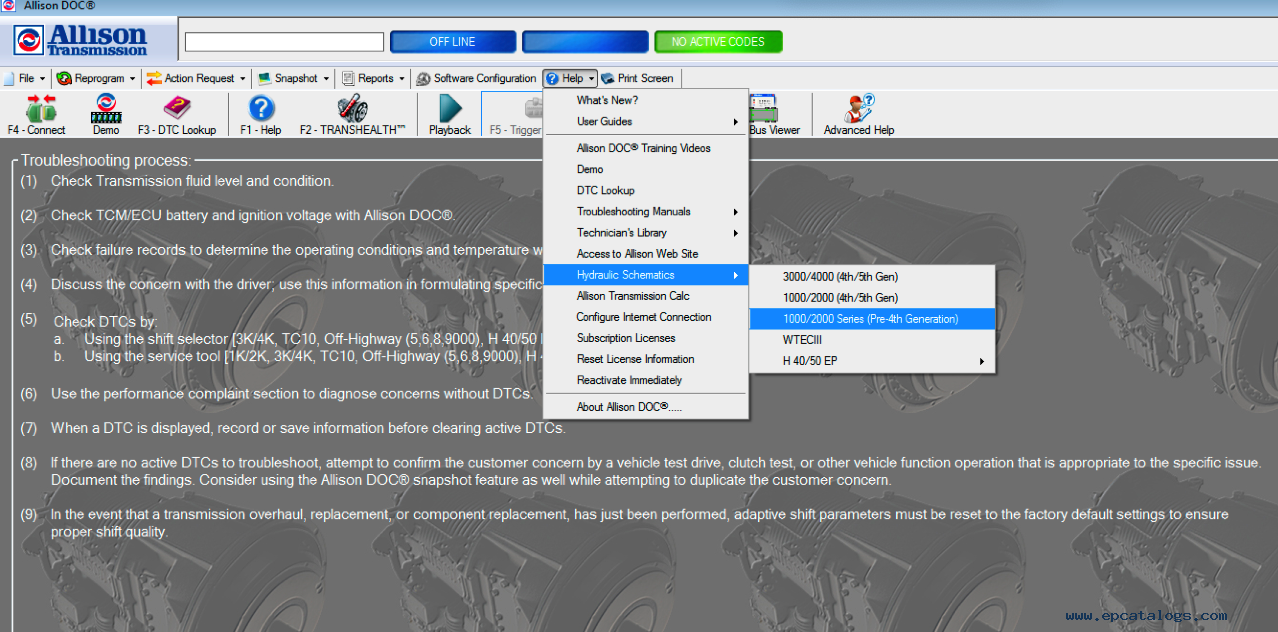Select What's New? from Help menu
The height and width of the screenshot is (632, 1278).
point(646,100)
